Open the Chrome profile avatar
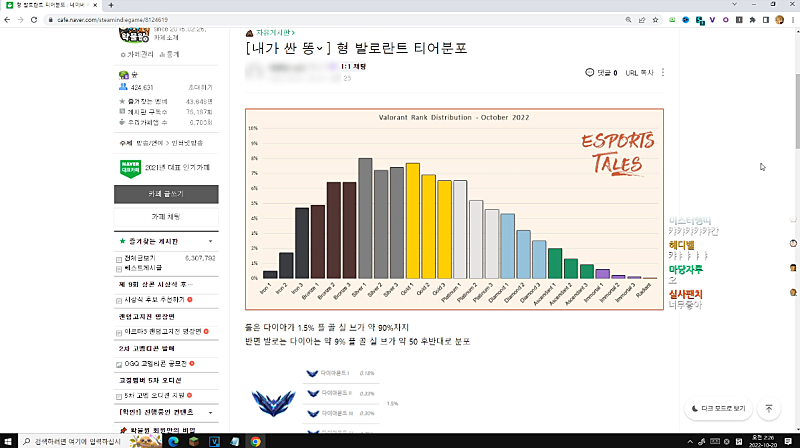The height and width of the screenshot is (448, 800). tap(779, 20)
